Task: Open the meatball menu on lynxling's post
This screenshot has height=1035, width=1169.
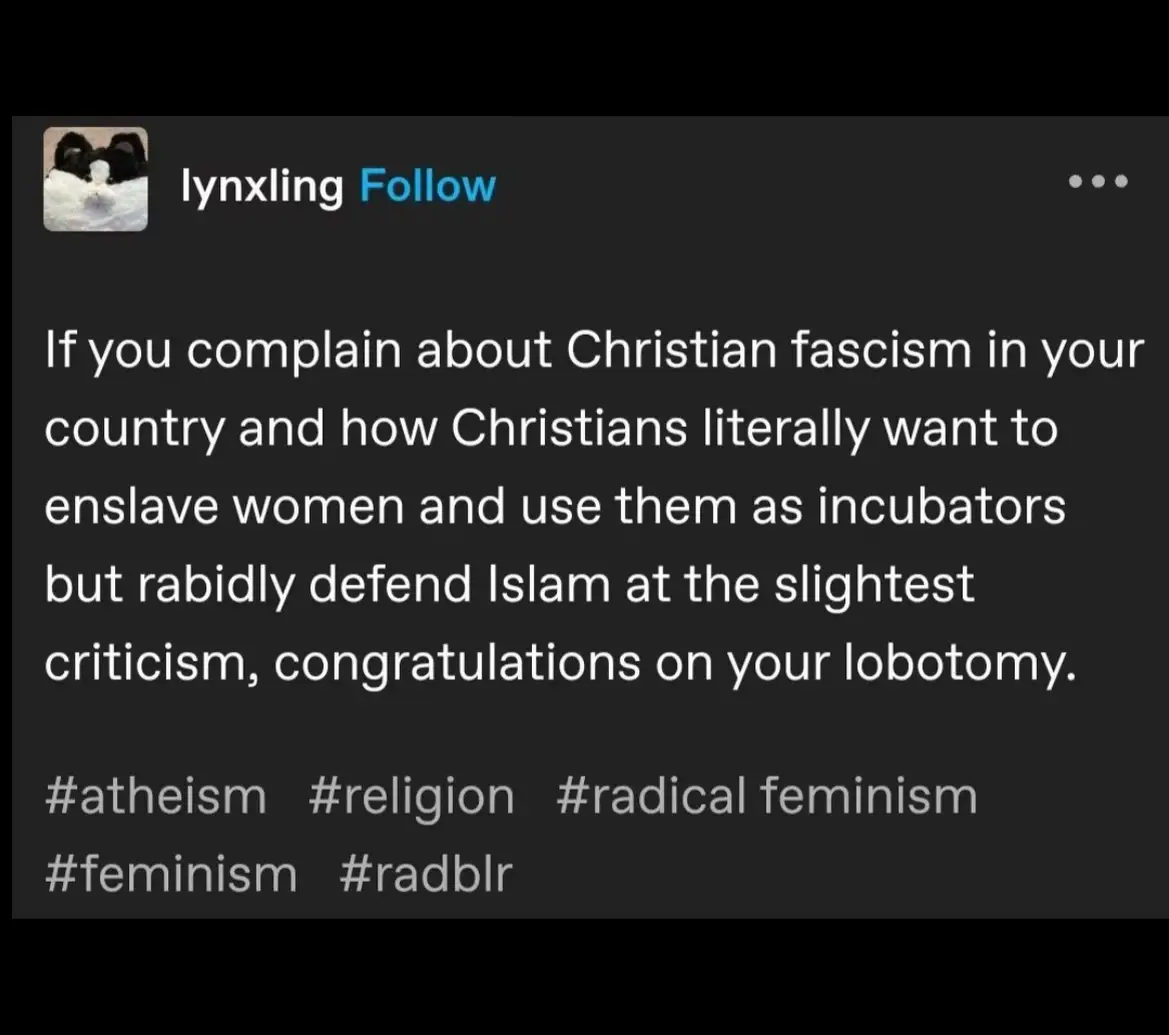Action: click(x=1097, y=182)
